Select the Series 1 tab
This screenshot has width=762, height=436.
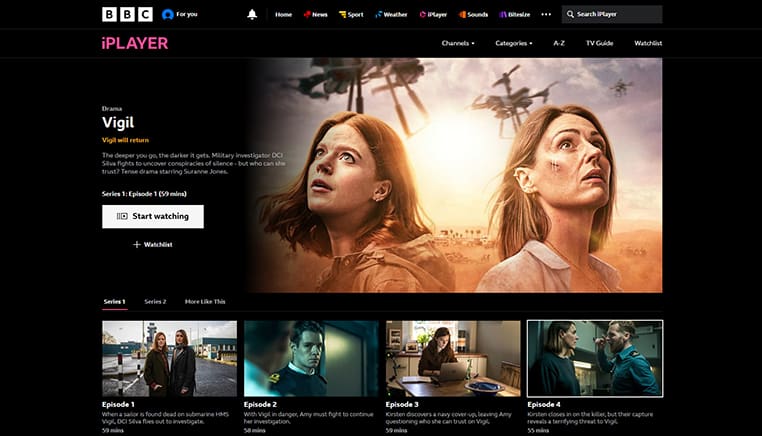114,301
